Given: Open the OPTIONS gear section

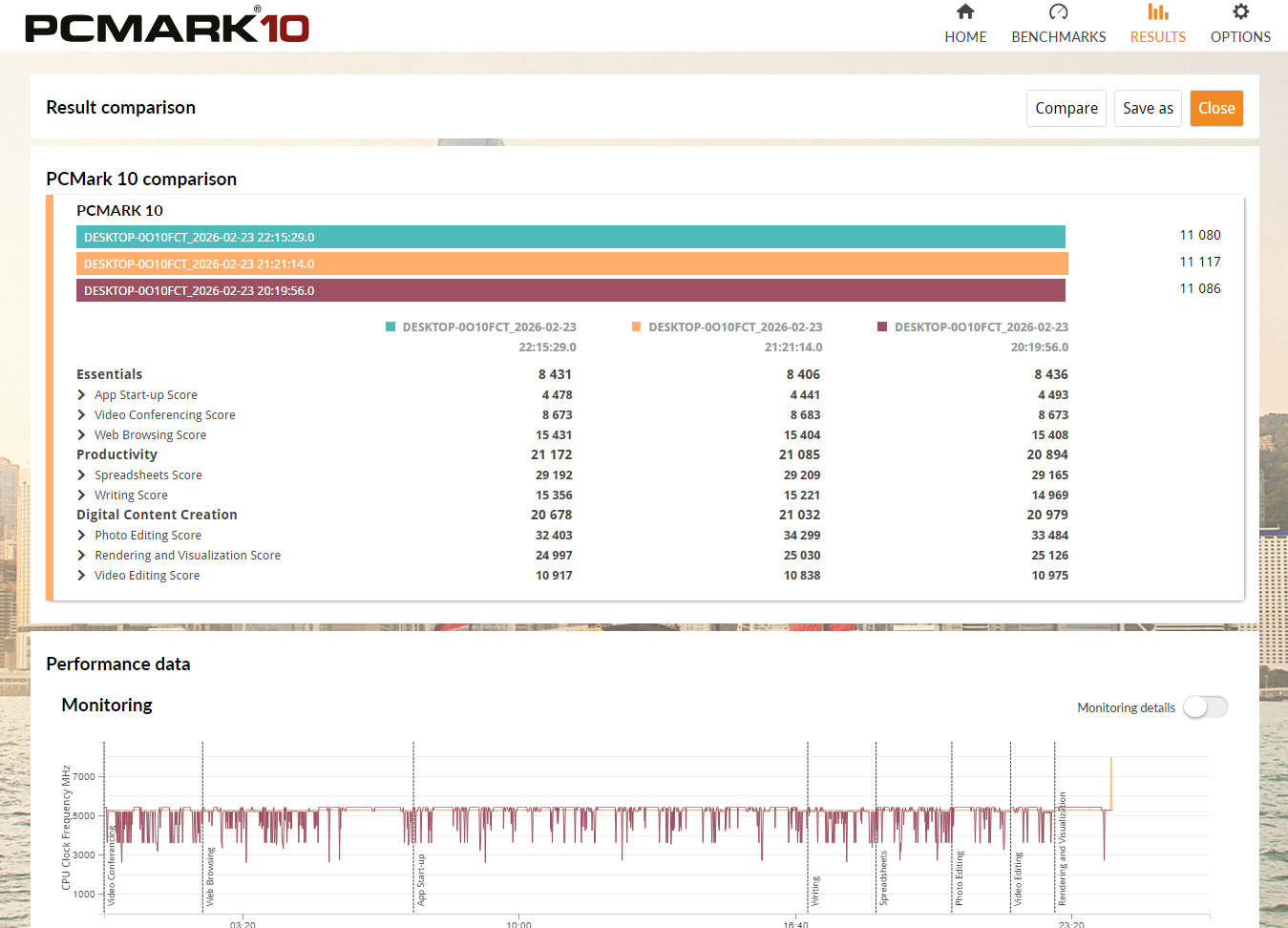Looking at the screenshot, I should [x=1240, y=24].
